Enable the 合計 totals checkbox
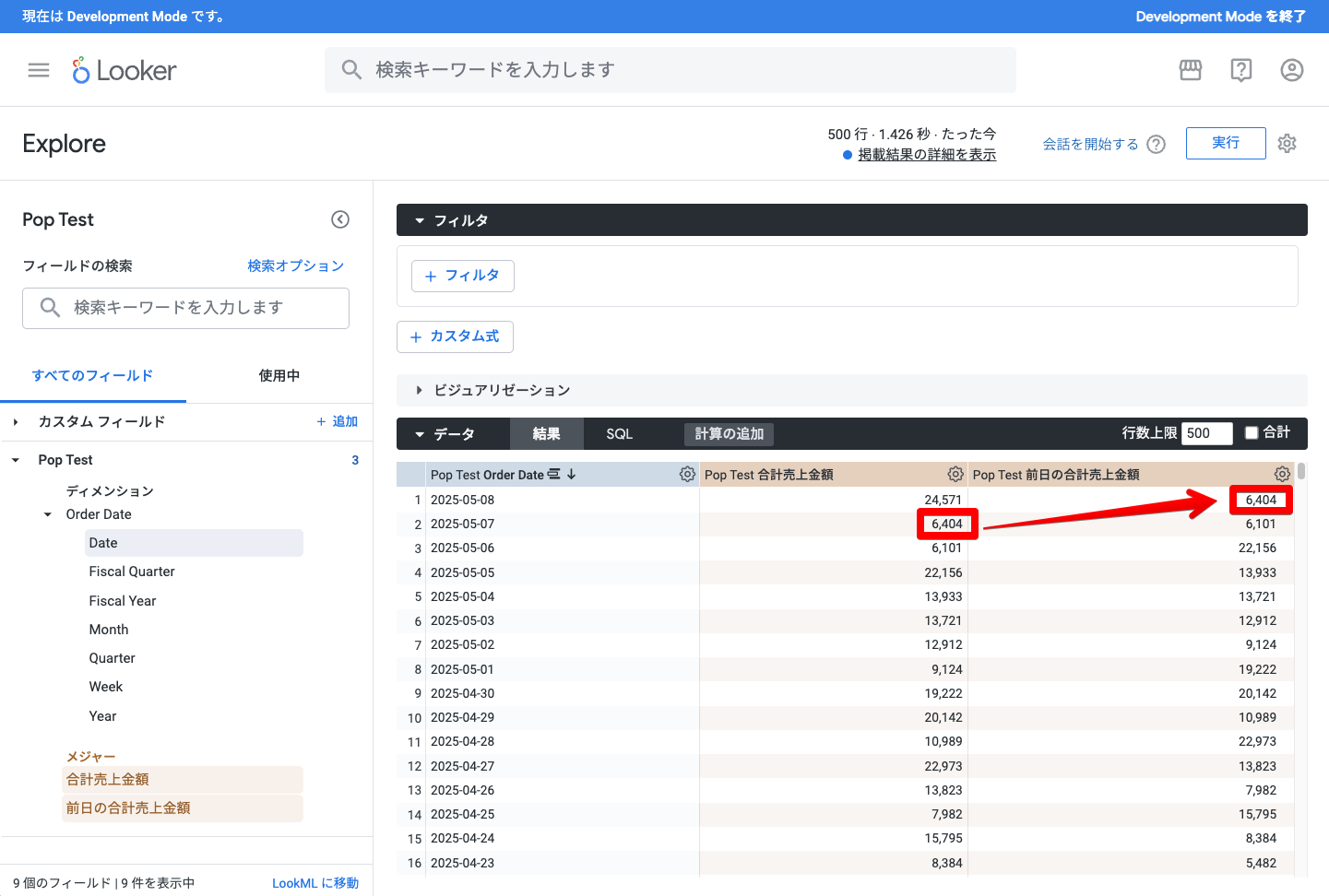1329x896 pixels. tap(1252, 433)
